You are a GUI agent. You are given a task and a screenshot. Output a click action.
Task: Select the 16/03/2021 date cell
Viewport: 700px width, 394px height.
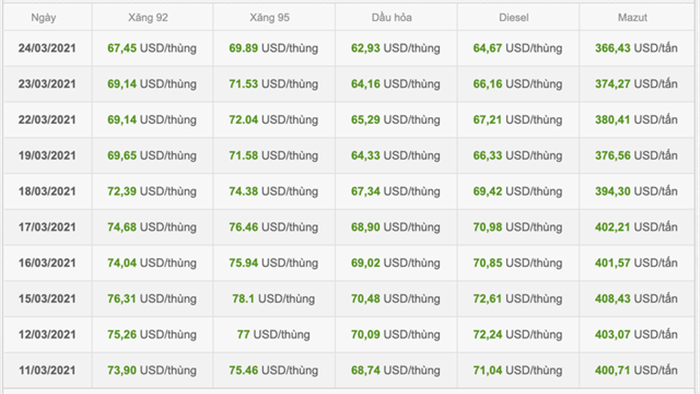[x=47, y=263]
